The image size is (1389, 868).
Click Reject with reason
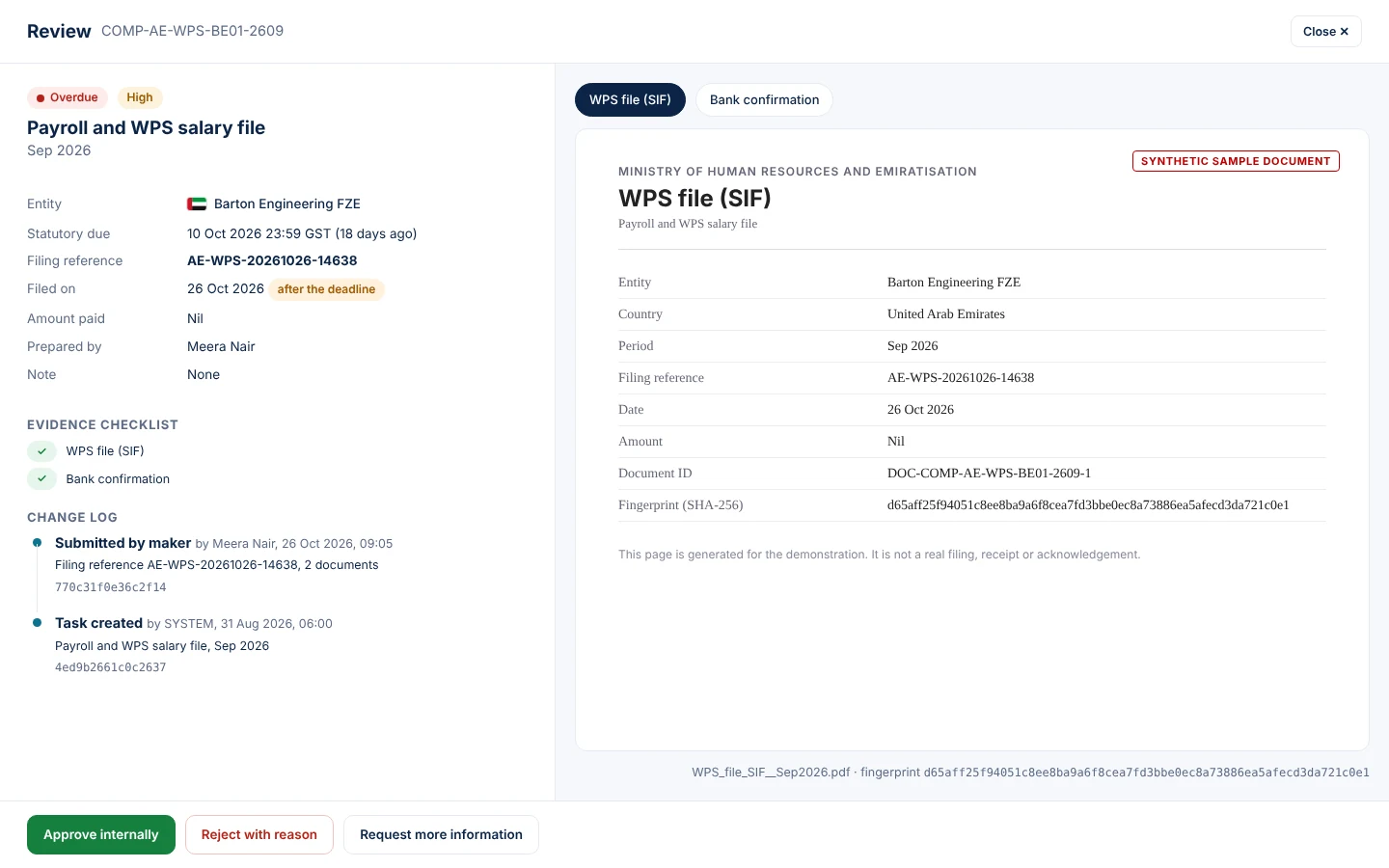point(259,834)
